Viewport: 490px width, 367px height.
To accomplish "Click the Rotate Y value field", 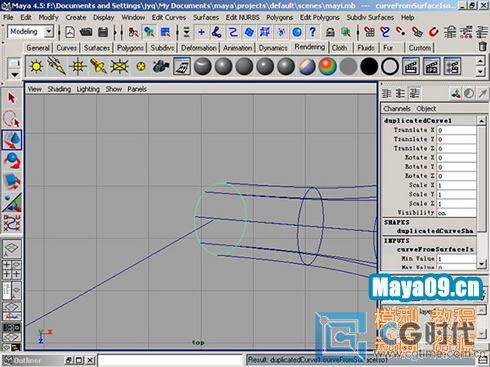I will click(457, 167).
